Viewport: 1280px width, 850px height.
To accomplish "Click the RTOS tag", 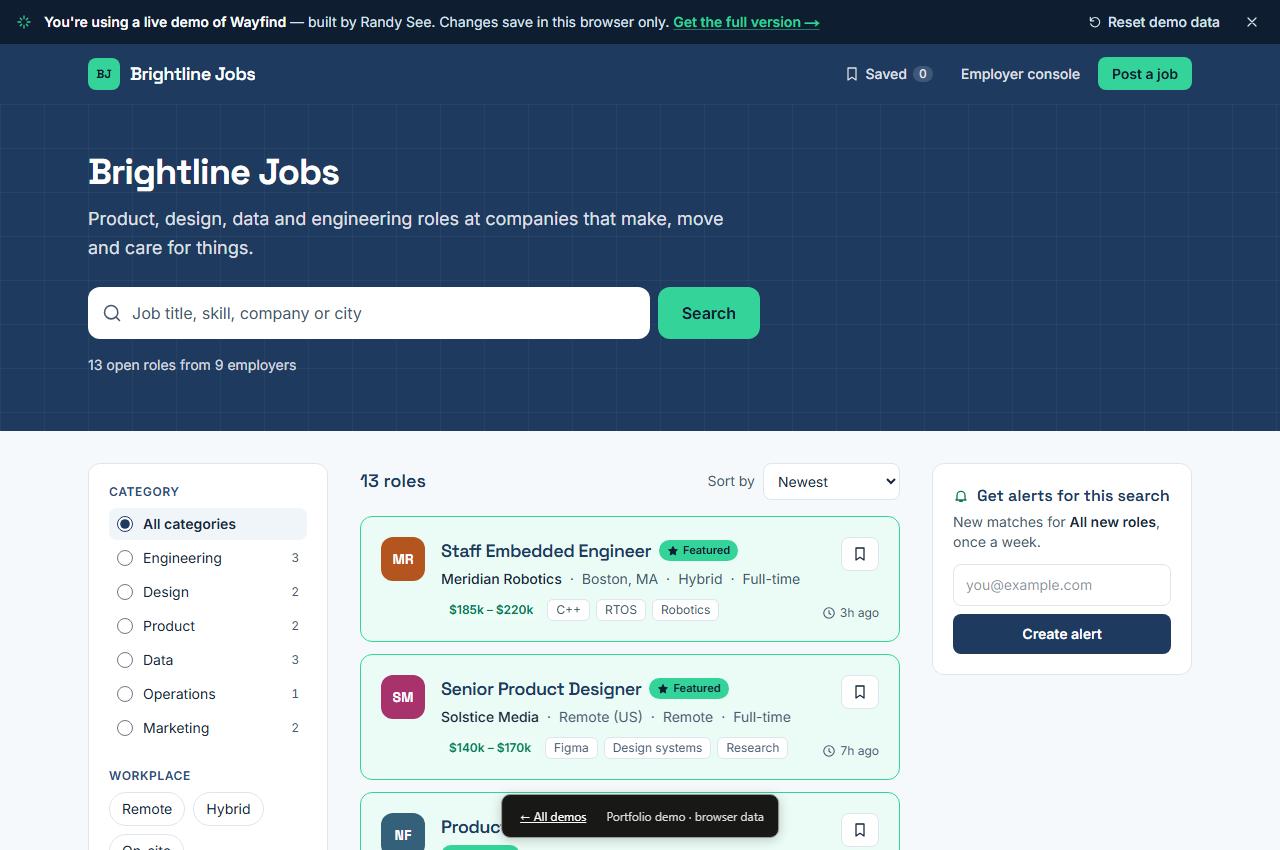I will [x=621, y=610].
